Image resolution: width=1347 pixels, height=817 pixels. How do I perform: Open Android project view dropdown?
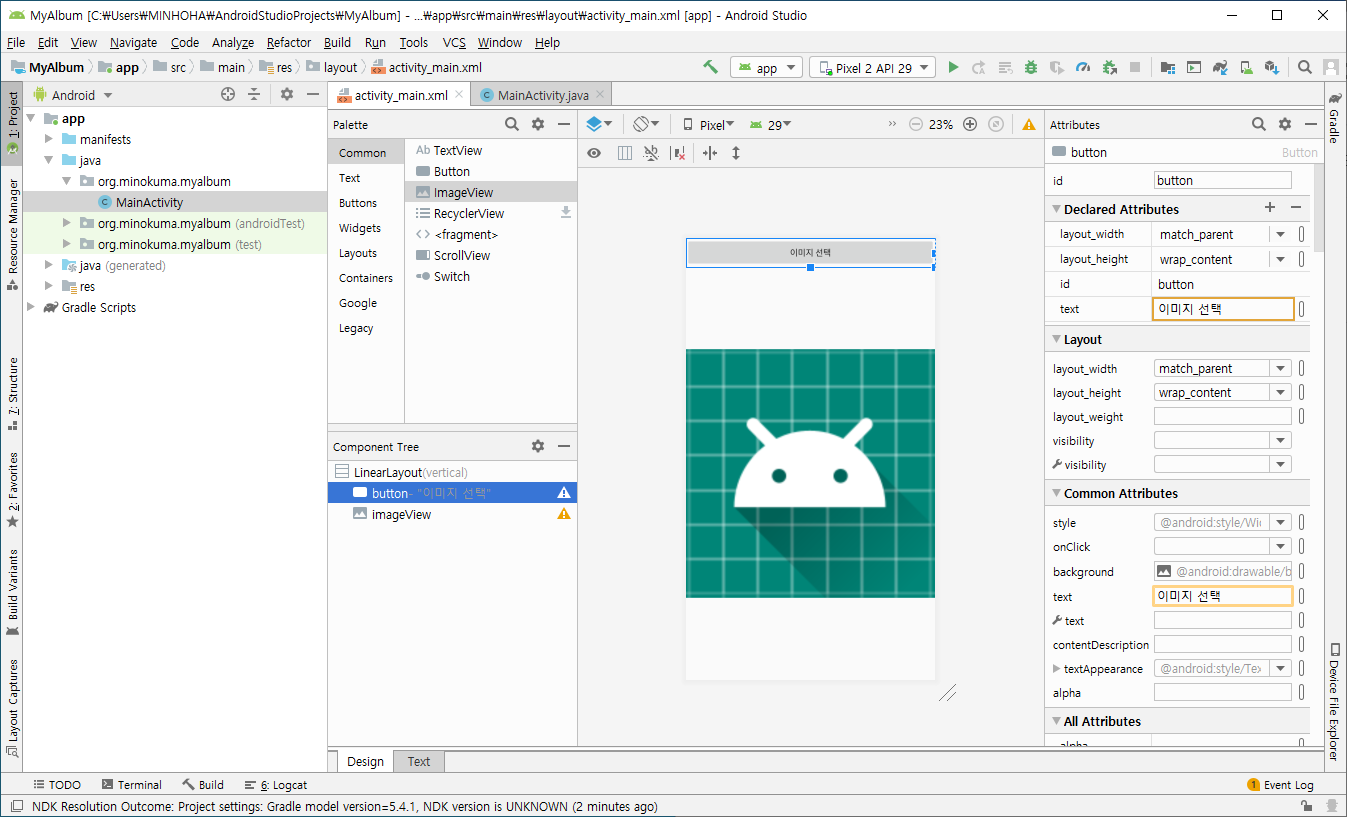pyautogui.click(x=74, y=95)
